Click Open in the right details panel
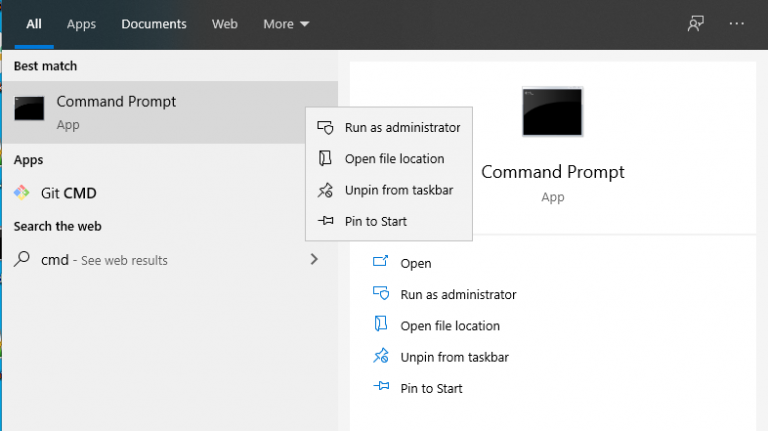This screenshot has height=431, width=768. click(415, 264)
